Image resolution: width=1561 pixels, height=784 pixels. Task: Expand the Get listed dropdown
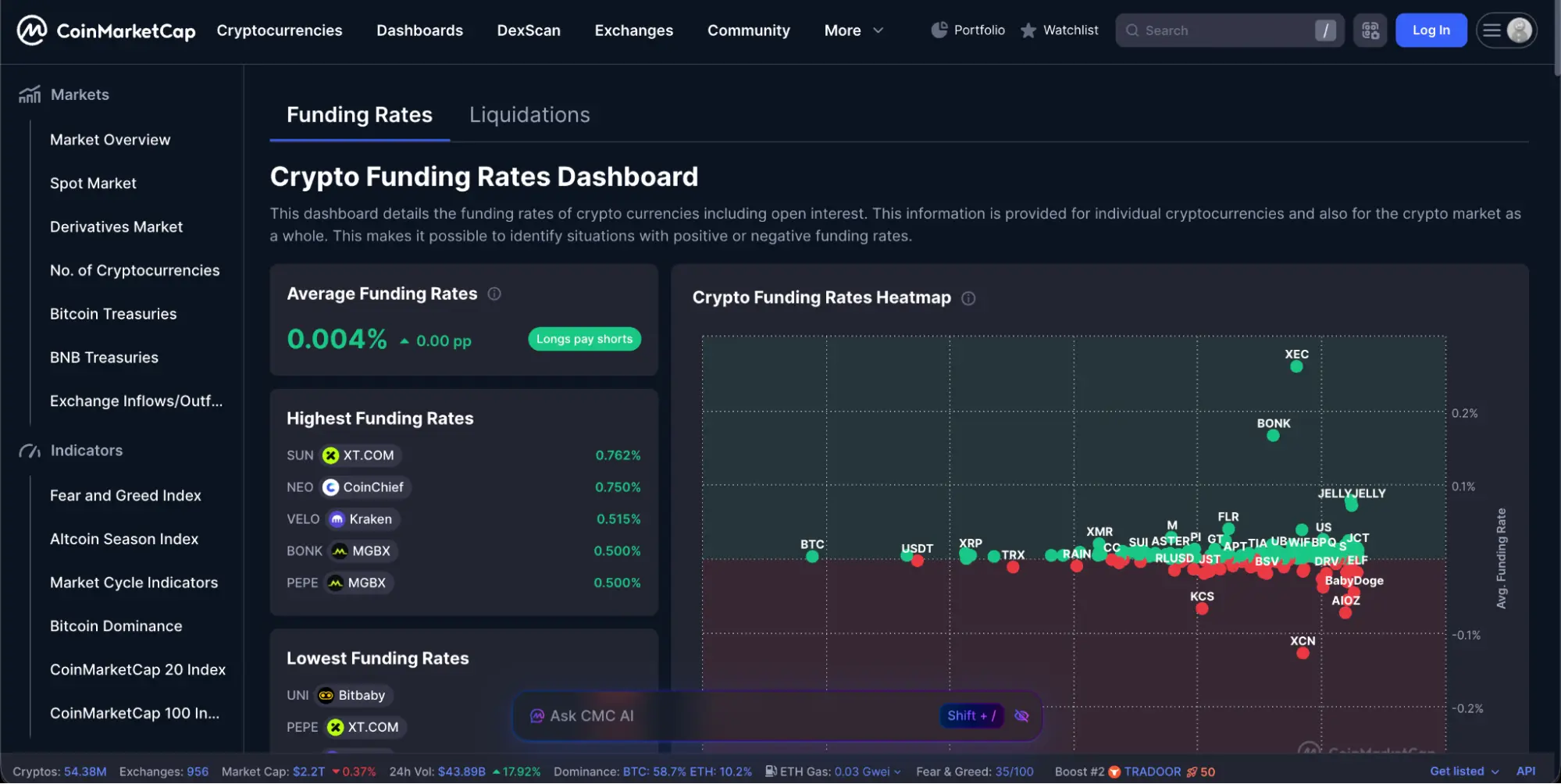click(1464, 772)
